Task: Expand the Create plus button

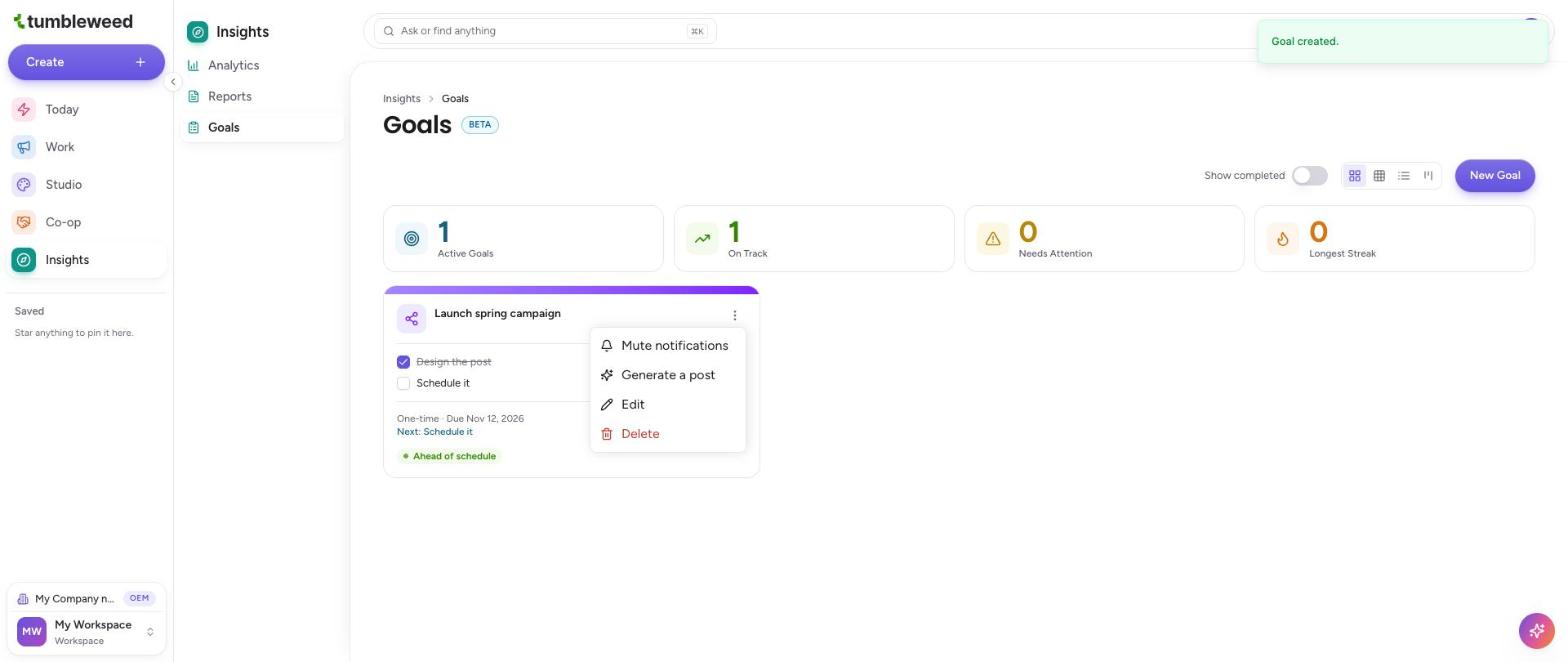Action: 140,62
